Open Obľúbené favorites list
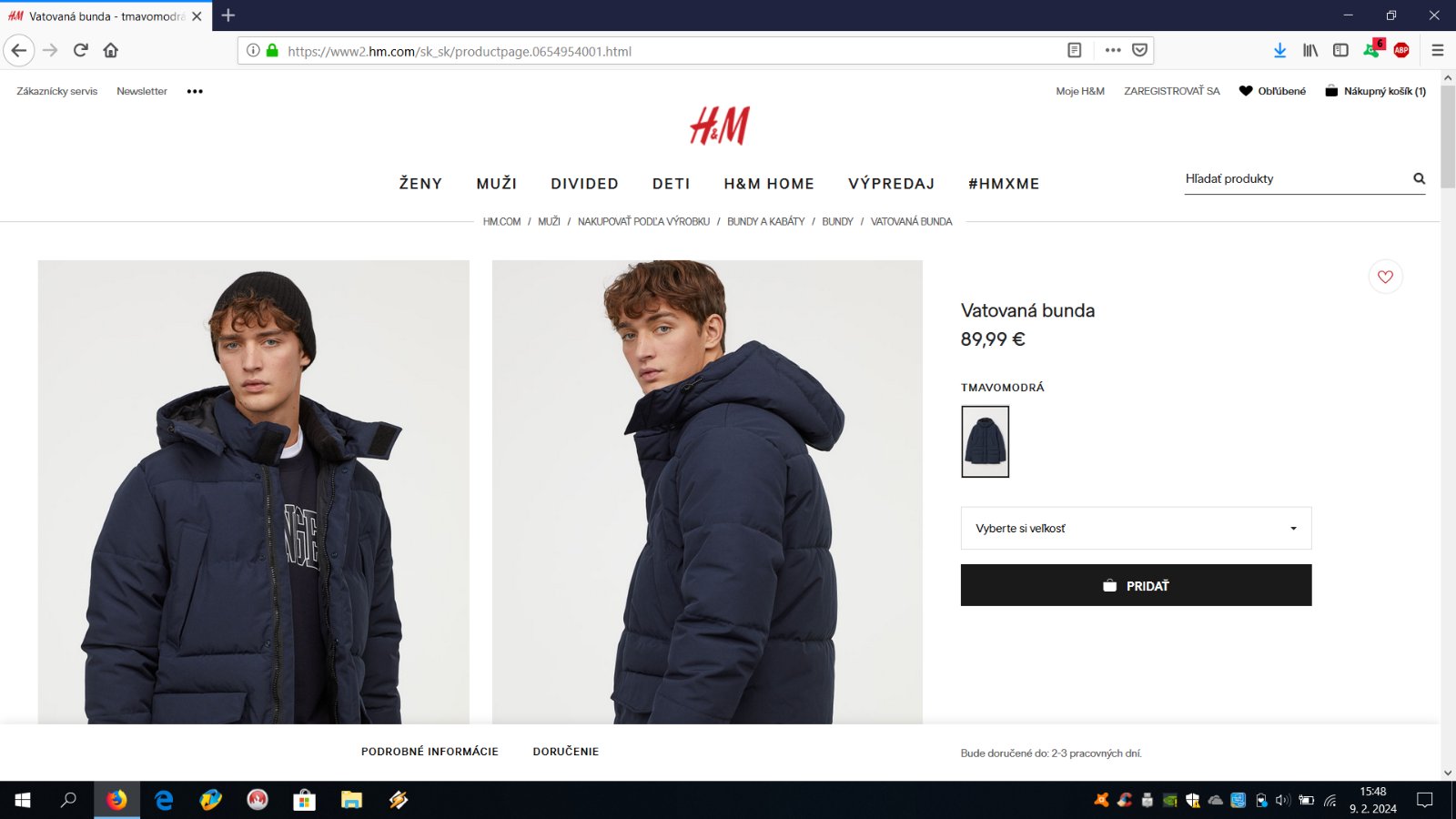 pyautogui.click(x=1272, y=91)
